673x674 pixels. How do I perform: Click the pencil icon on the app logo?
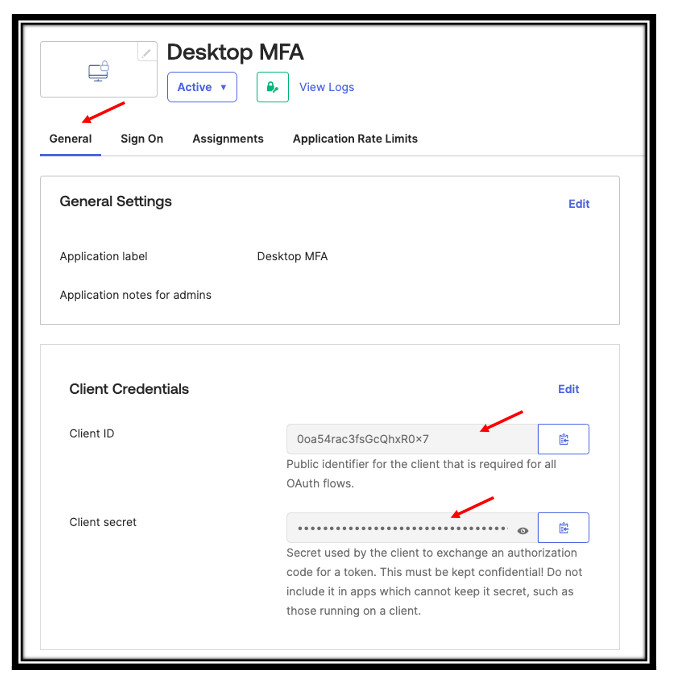(x=147, y=52)
